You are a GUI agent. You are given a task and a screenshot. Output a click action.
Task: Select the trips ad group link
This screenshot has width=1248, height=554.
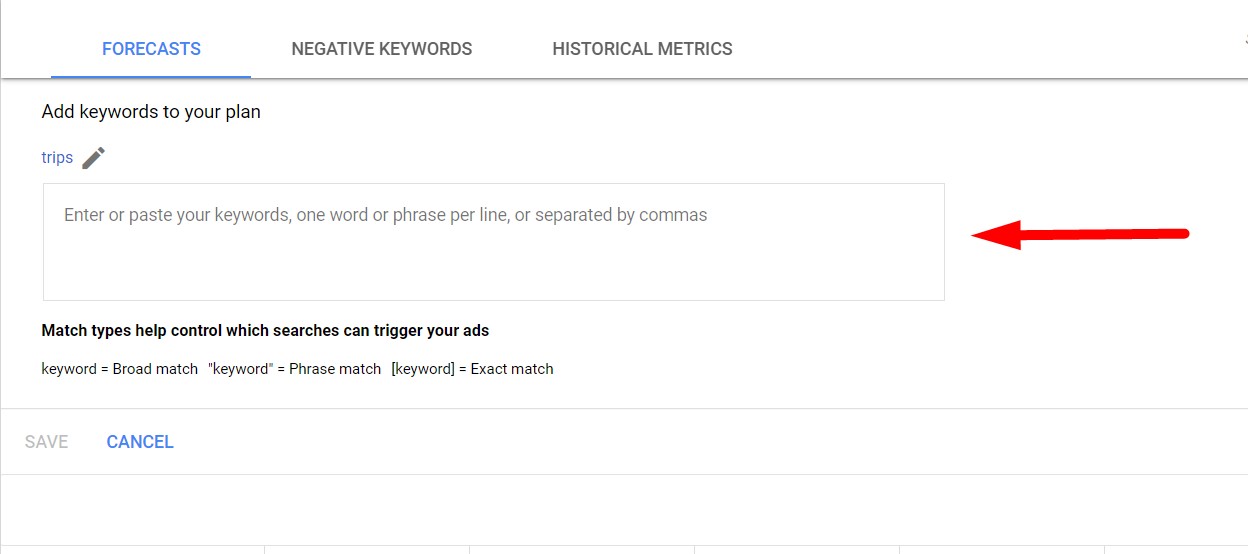57,158
